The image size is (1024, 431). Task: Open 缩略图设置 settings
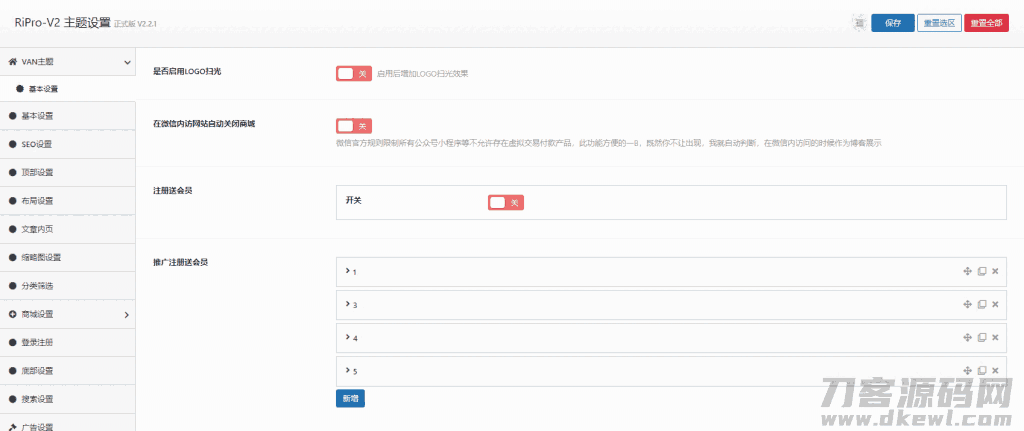click(x=68, y=257)
